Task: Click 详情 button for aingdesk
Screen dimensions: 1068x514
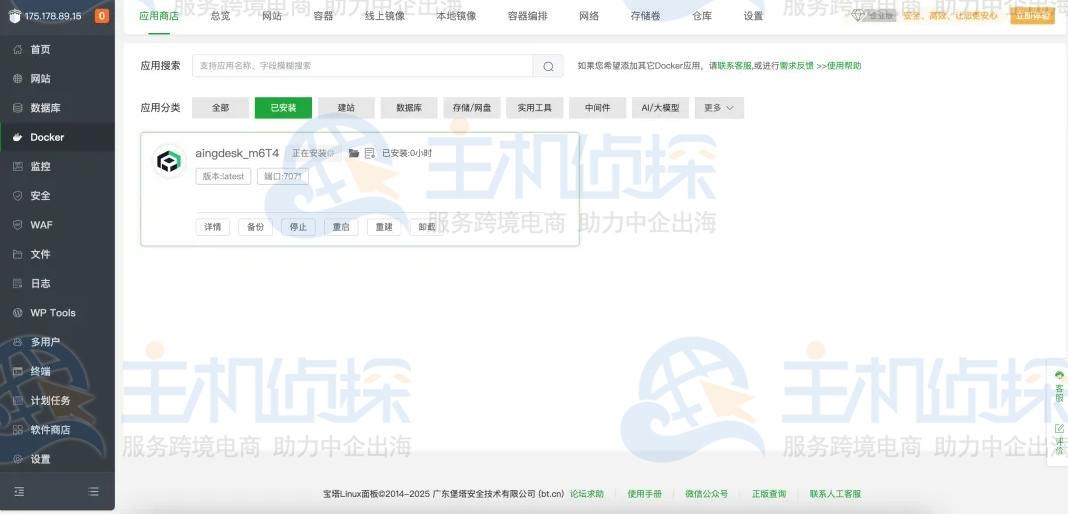Action: point(213,227)
